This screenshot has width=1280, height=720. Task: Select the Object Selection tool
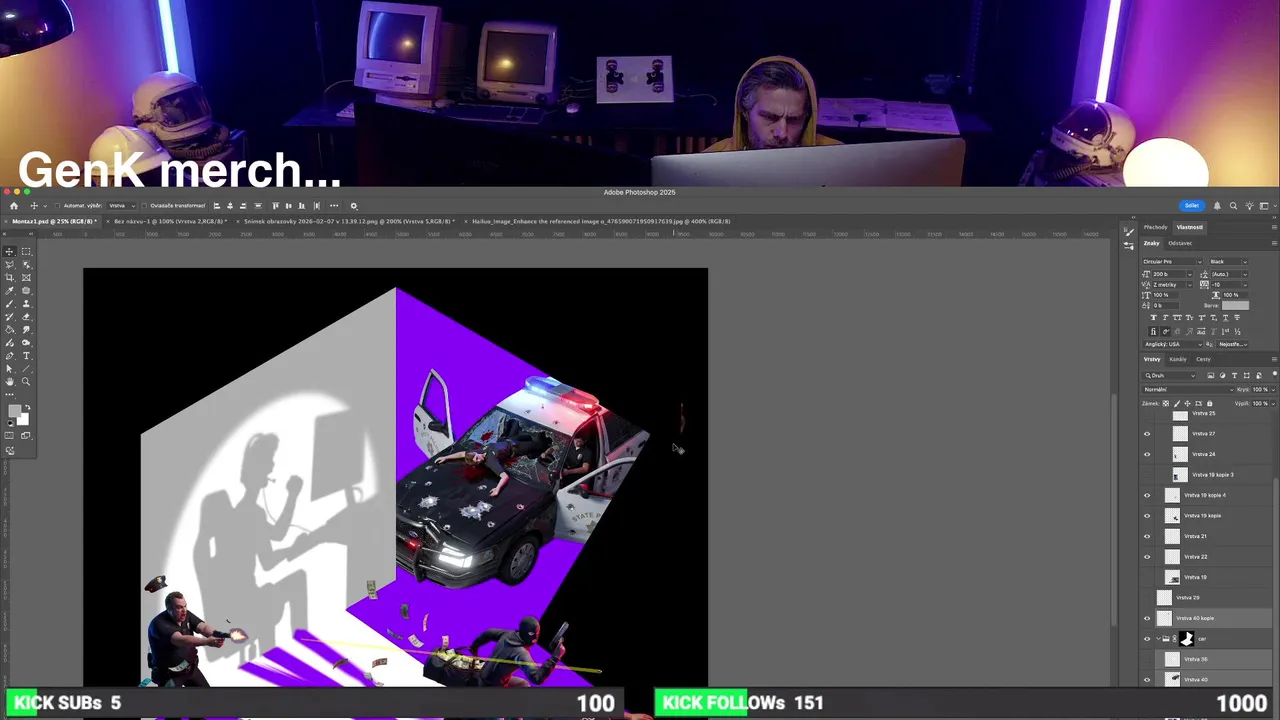26,264
